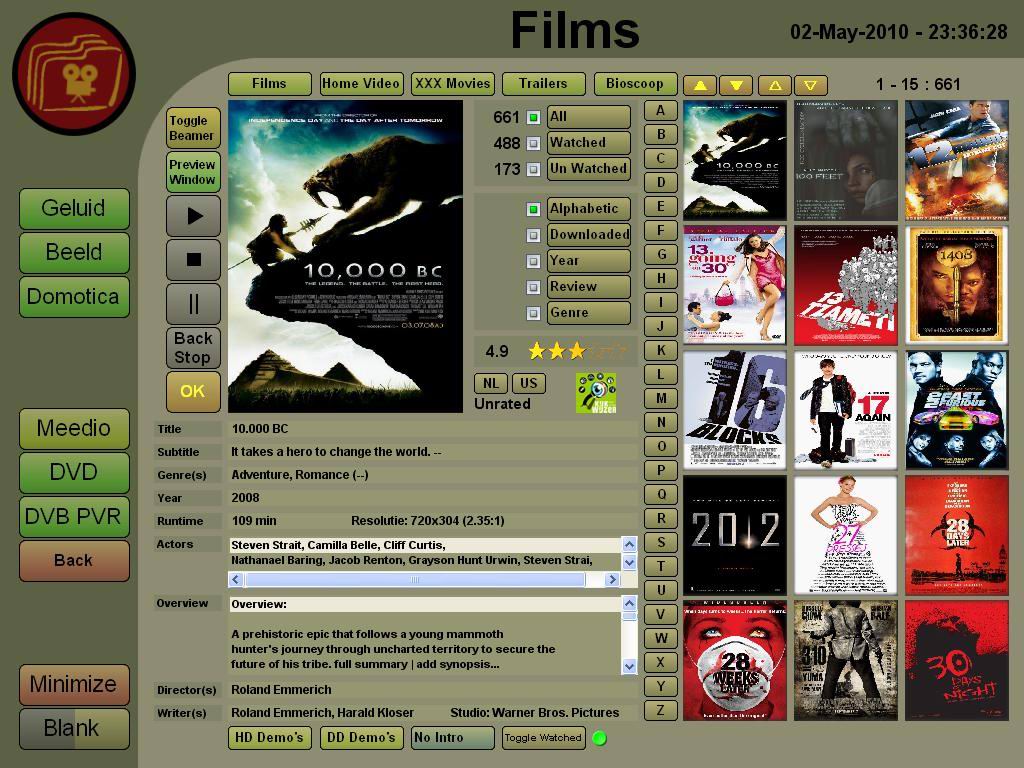Open the Bioscoop tab
This screenshot has height=768, width=1024.
(x=635, y=84)
